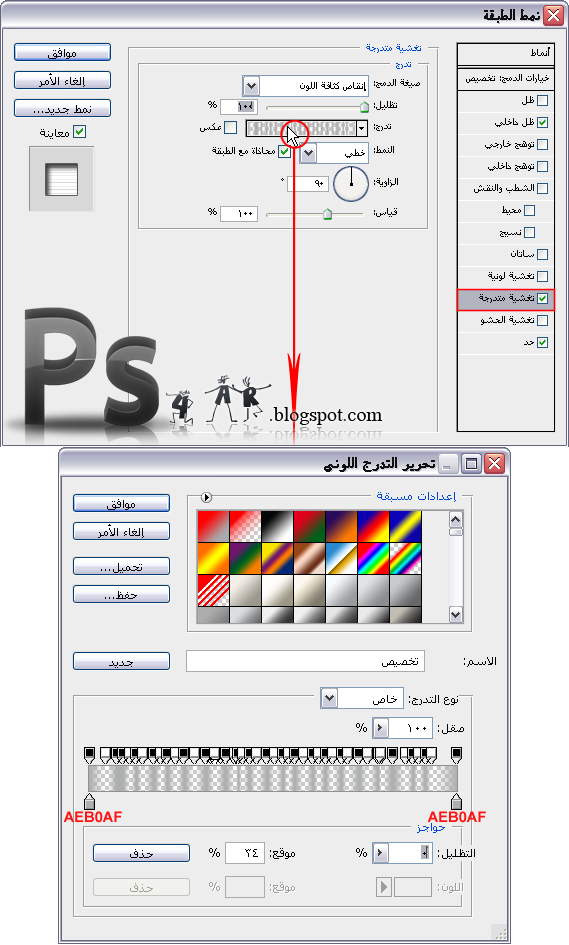Toggle the معاينة preview checkbox
Viewport: 569px width, 945px height.
point(80,131)
